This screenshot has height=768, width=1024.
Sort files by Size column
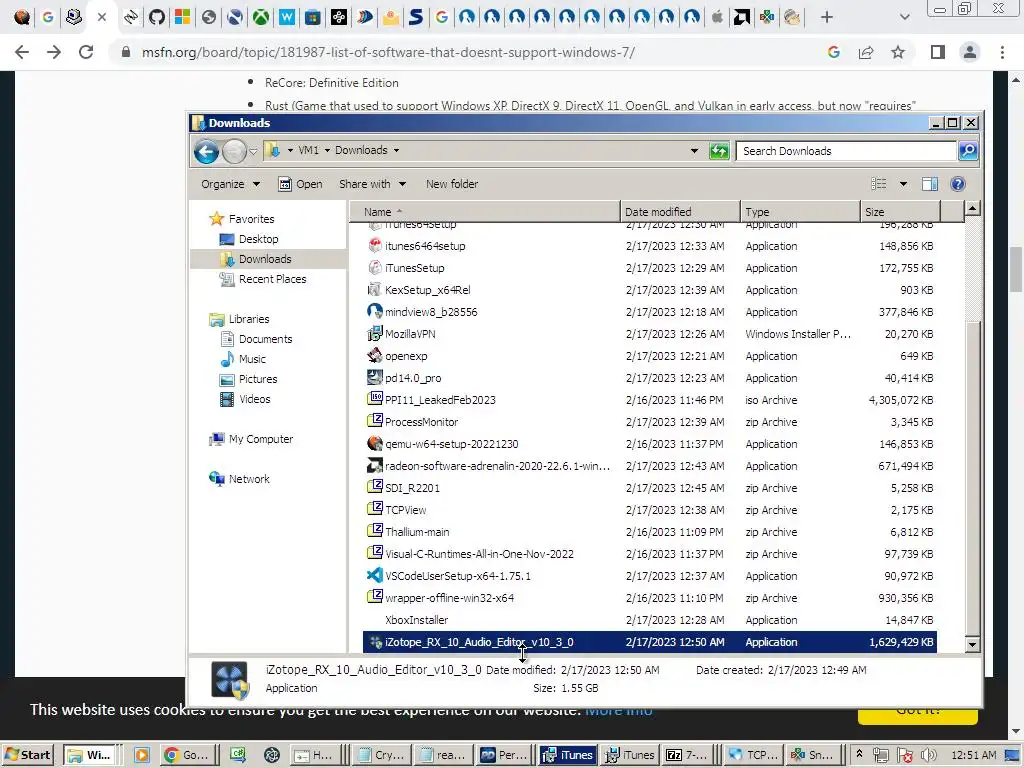pyautogui.click(x=900, y=212)
